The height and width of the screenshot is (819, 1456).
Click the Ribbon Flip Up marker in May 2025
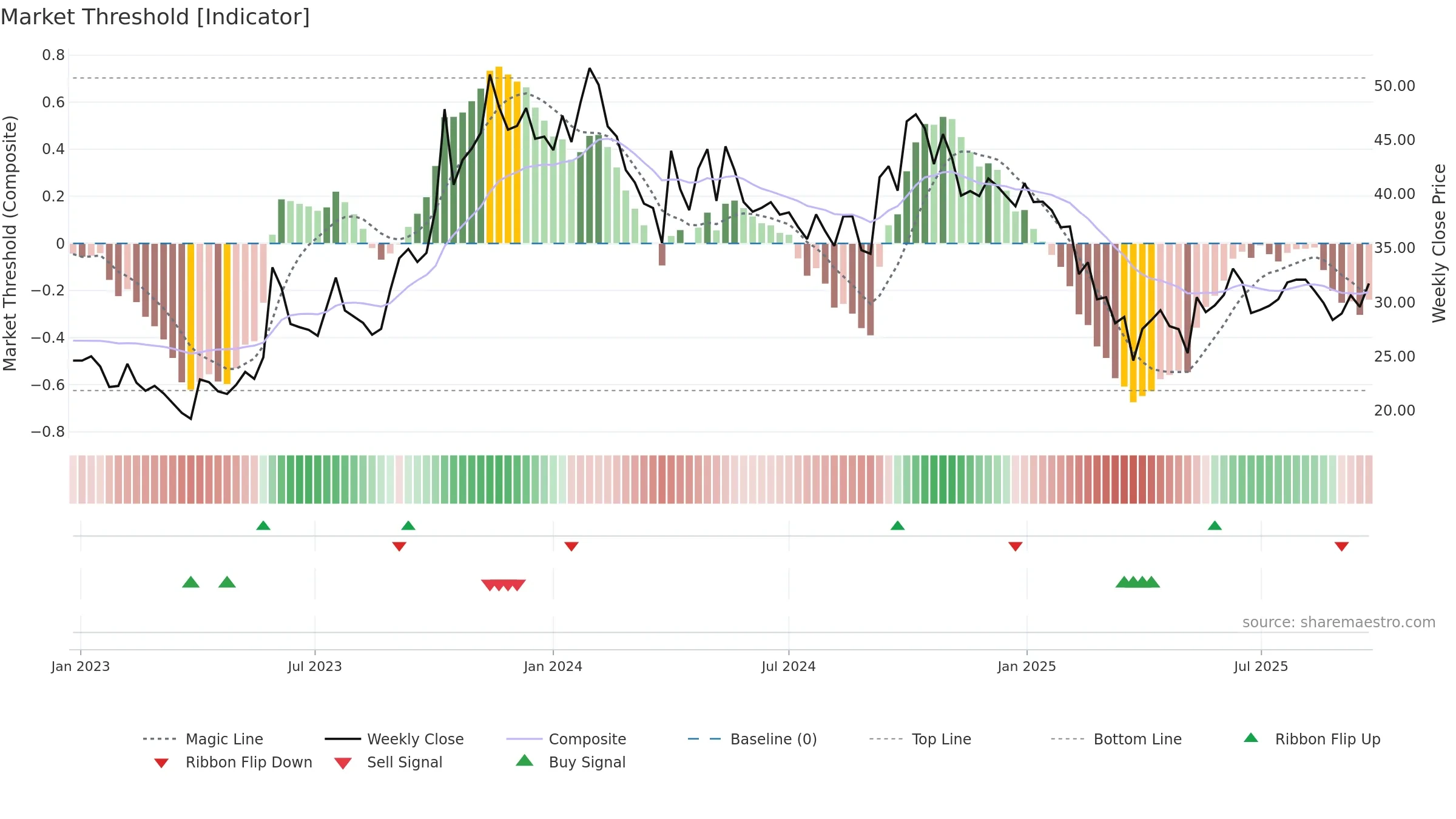coord(1215,525)
